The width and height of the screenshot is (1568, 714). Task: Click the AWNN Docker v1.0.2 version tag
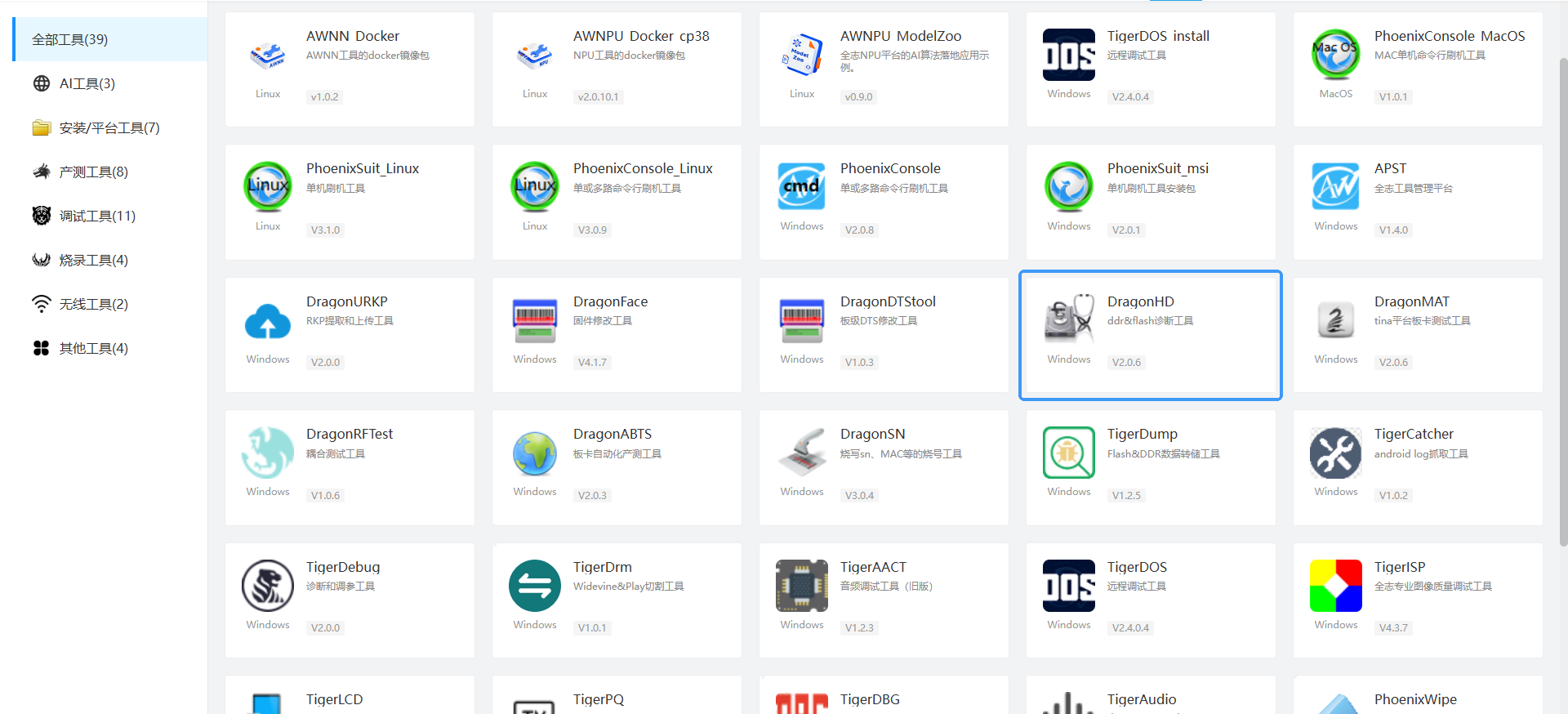324,97
